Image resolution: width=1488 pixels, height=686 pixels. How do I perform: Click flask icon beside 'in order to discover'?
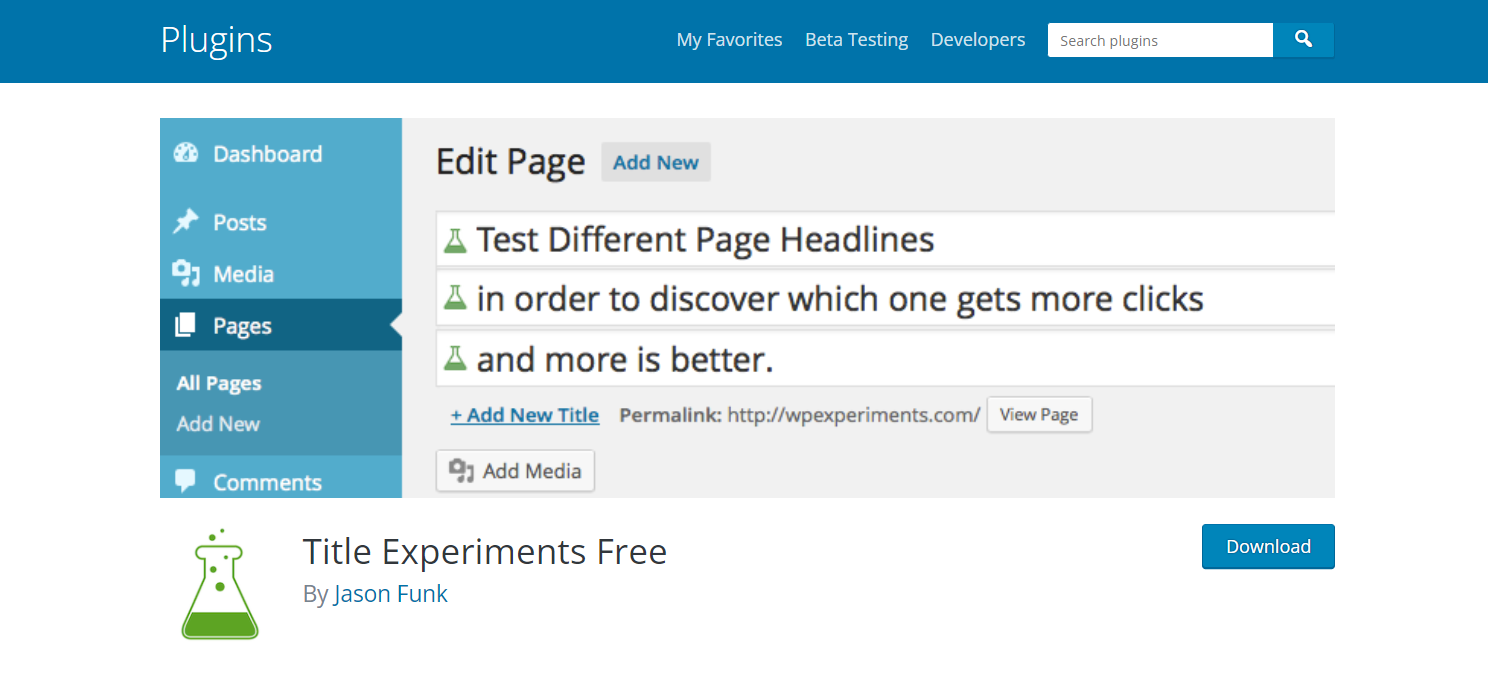coord(456,298)
